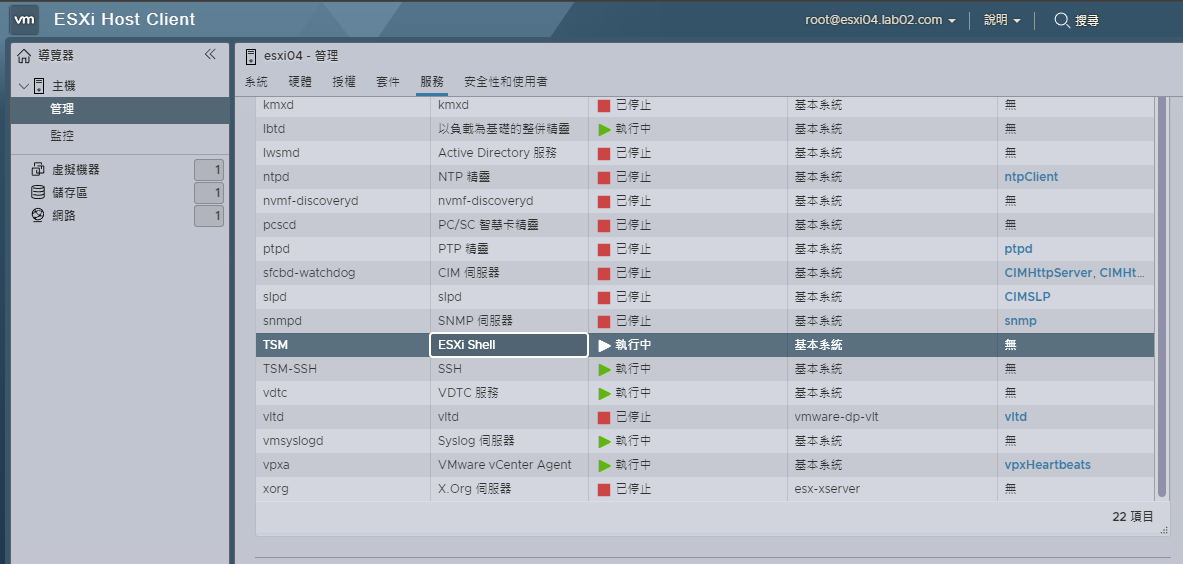Click the green running icon for TSM-SSH
This screenshot has width=1183, height=564.
tap(604, 369)
